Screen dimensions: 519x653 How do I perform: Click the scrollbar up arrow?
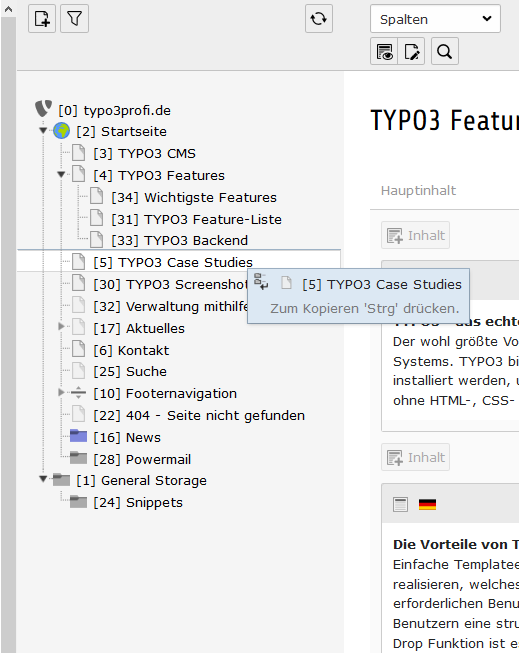[8, 9]
